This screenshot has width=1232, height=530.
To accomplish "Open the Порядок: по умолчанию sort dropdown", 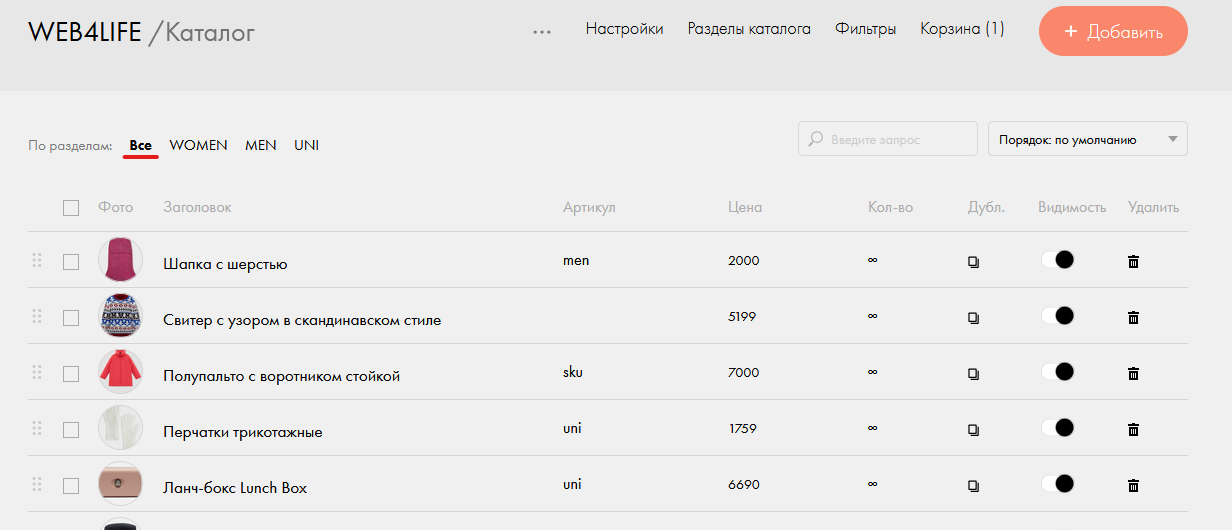I will coord(1087,140).
